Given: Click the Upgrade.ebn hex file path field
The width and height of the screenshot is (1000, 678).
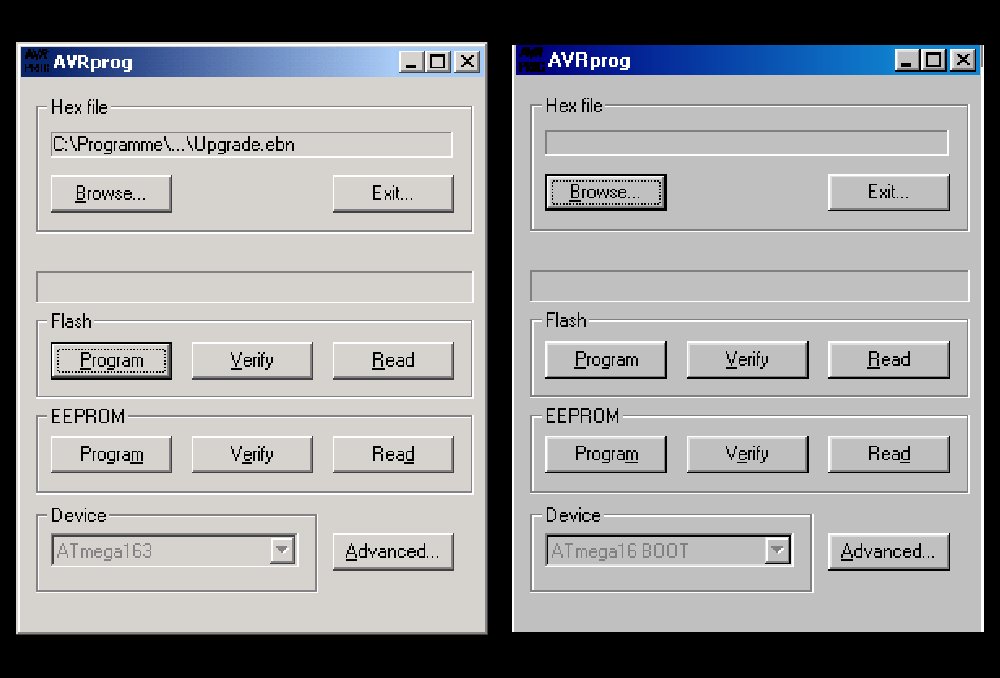Looking at the screenshot, I should coord(251,145).
